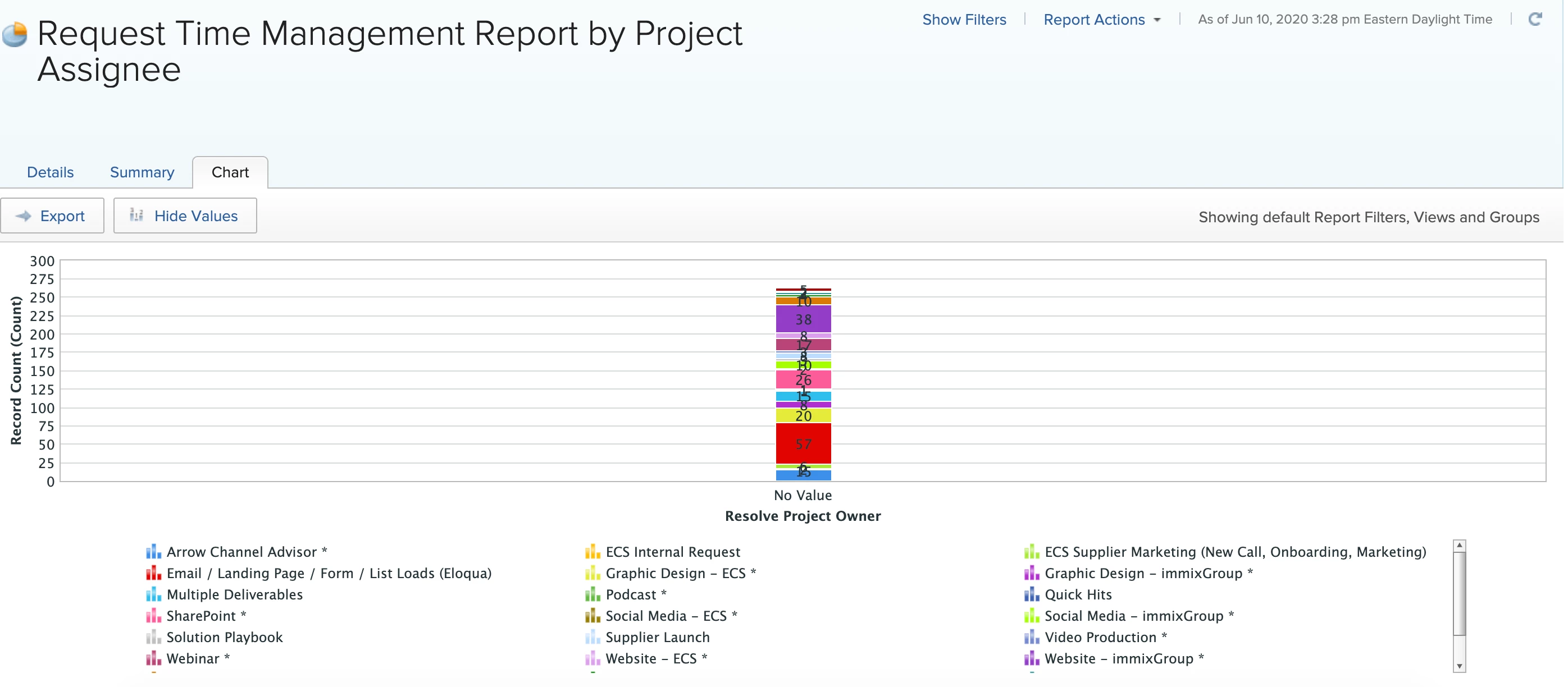
Task: Click the Show Filters link
Action: pos(964,20)
